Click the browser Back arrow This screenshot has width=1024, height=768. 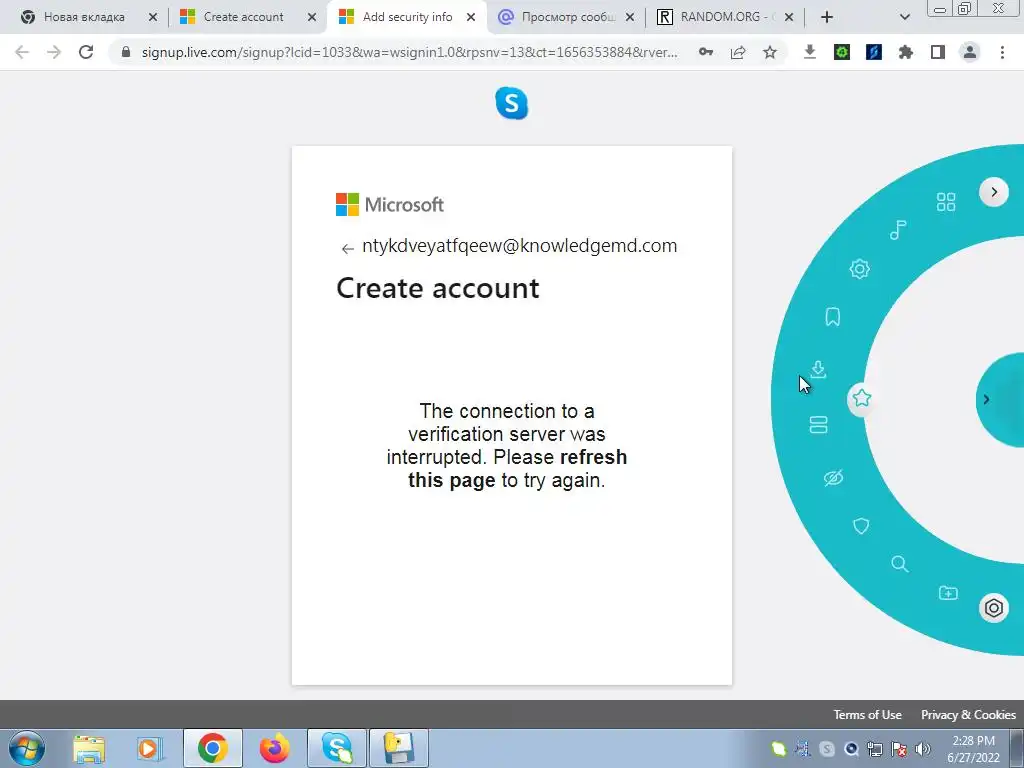tap(22, 52)
